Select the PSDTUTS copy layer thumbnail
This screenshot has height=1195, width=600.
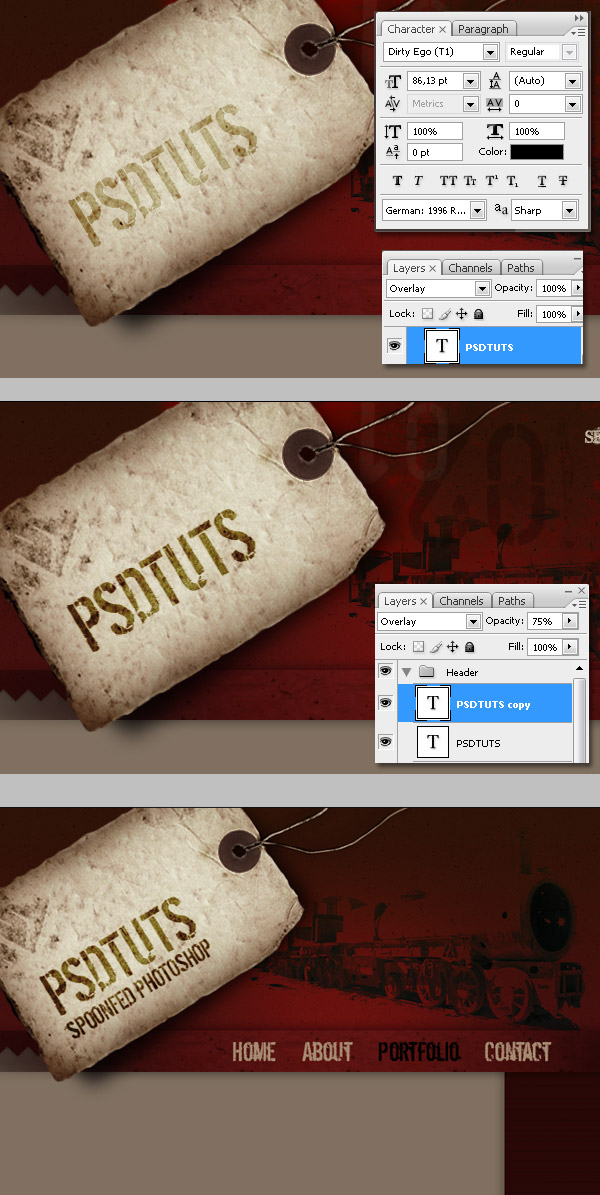tap(433, 703)
